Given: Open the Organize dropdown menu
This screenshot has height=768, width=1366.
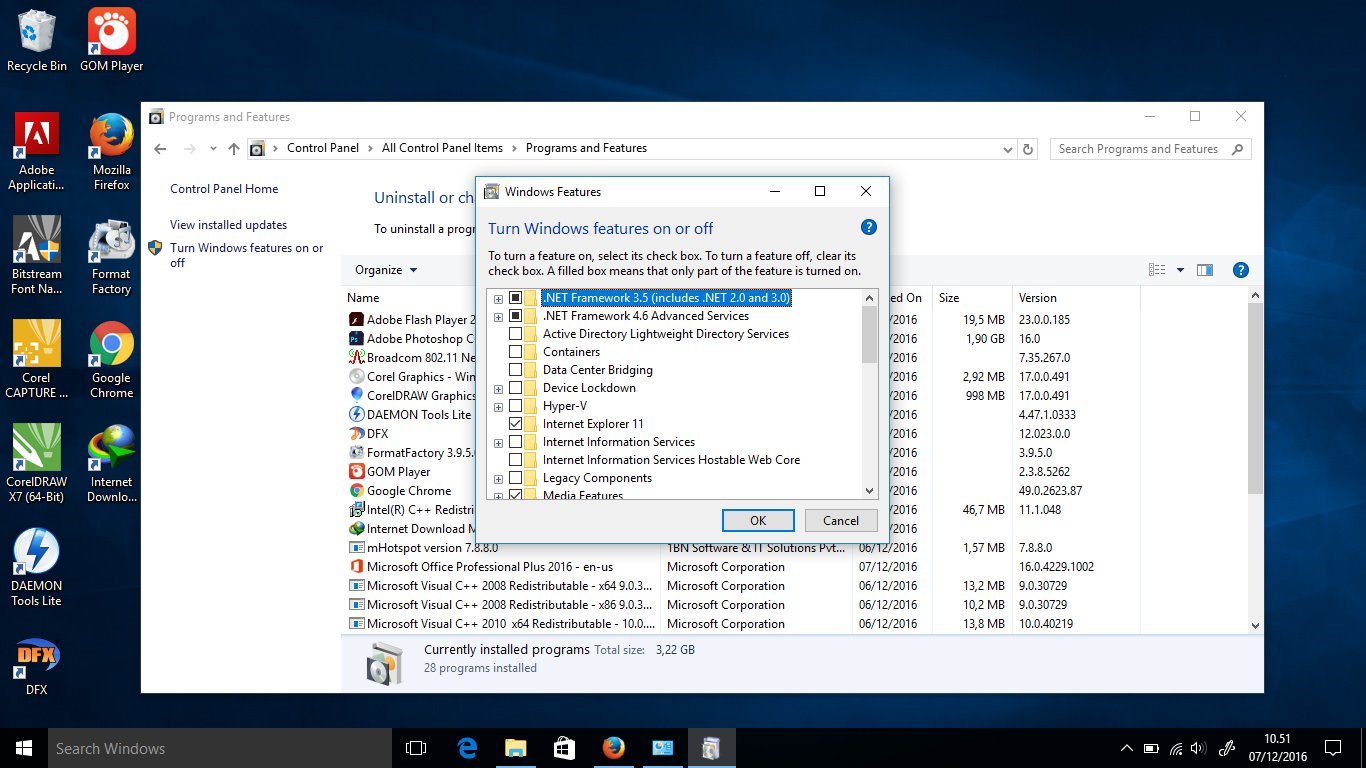Looking at the screenshot, I should (386, 270).
